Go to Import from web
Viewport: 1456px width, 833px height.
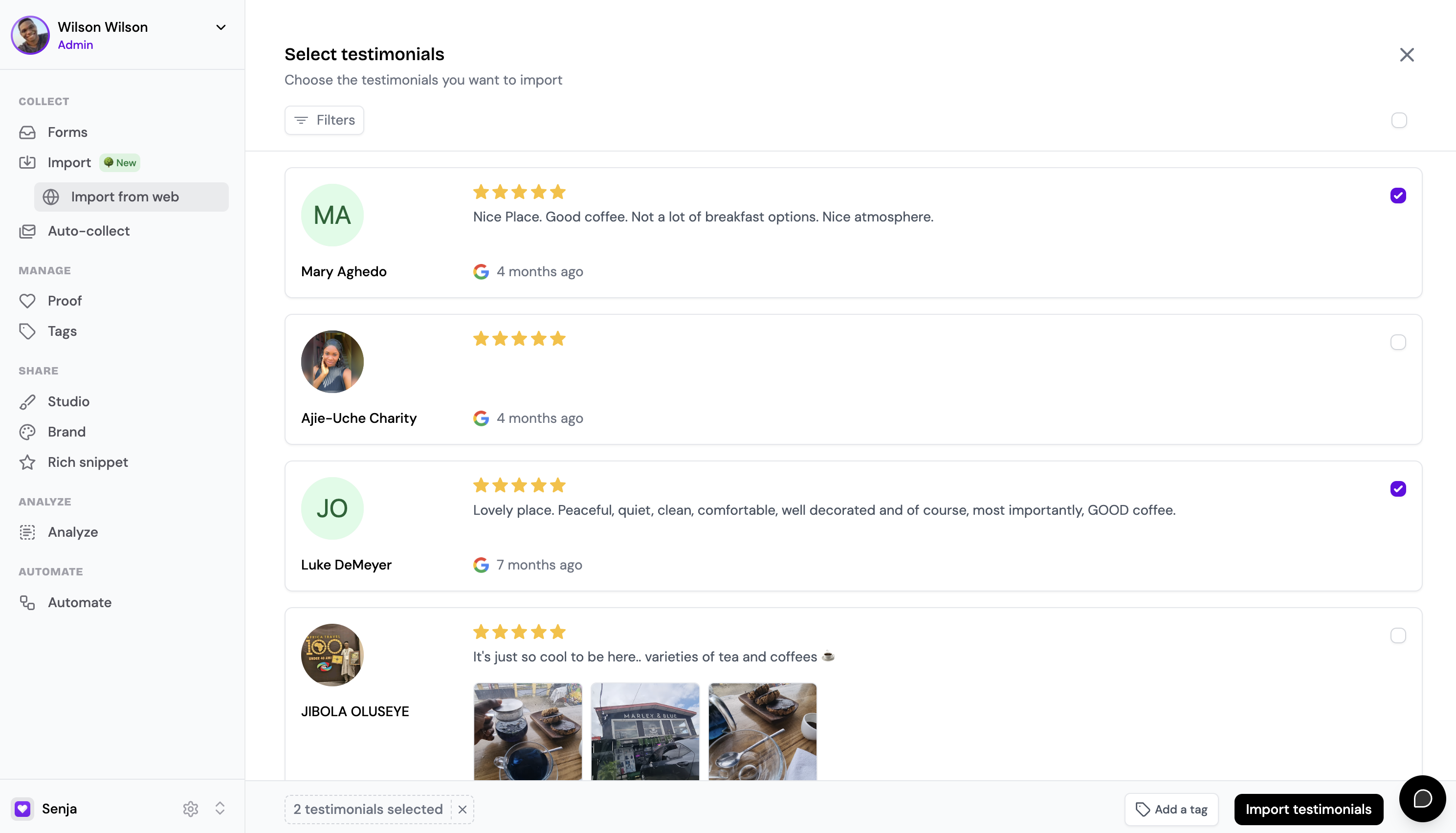point(132,197)
